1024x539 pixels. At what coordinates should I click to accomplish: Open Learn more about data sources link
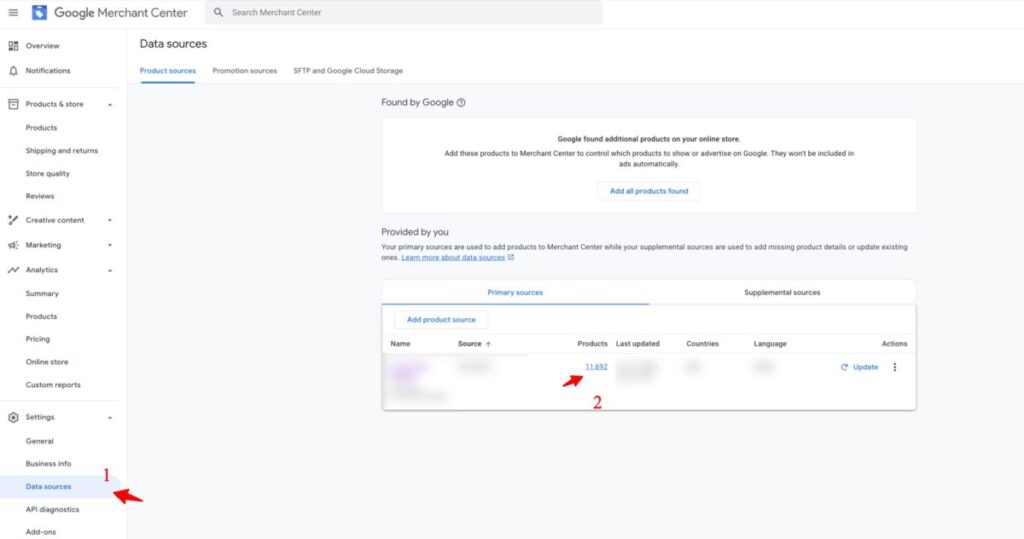pyautogui.click(x=453, y=257)
